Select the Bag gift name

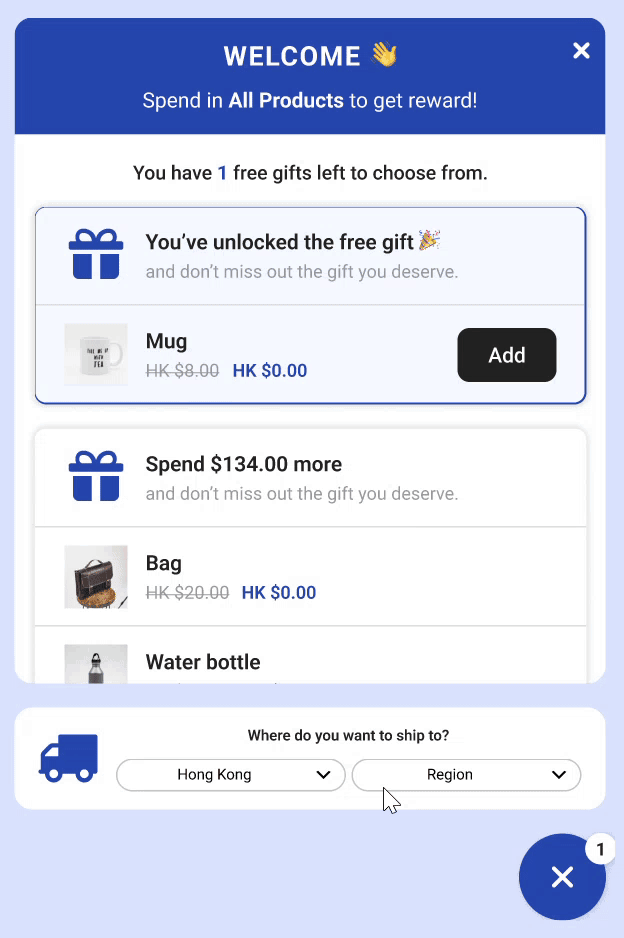(164, 563)
